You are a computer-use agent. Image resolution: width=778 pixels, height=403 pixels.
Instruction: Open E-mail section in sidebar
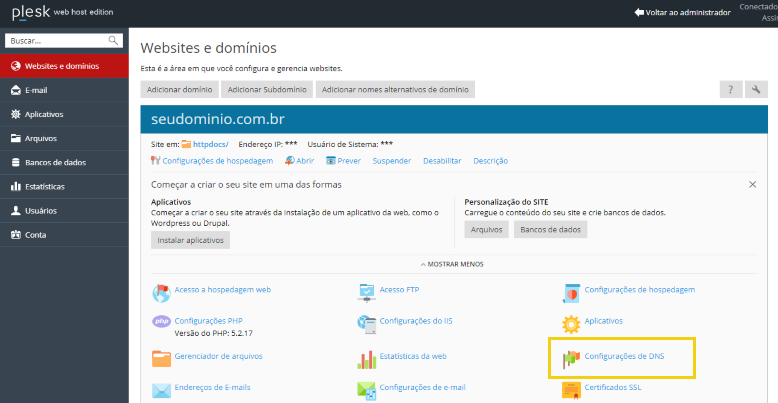65,90
